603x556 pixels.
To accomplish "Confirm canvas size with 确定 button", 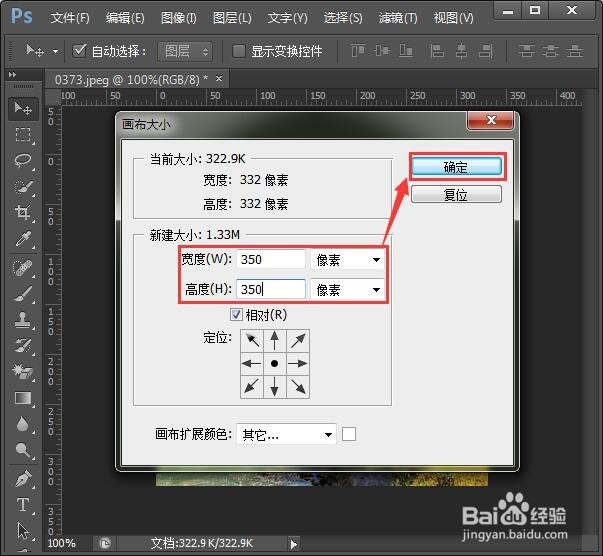I will point(456,167).
